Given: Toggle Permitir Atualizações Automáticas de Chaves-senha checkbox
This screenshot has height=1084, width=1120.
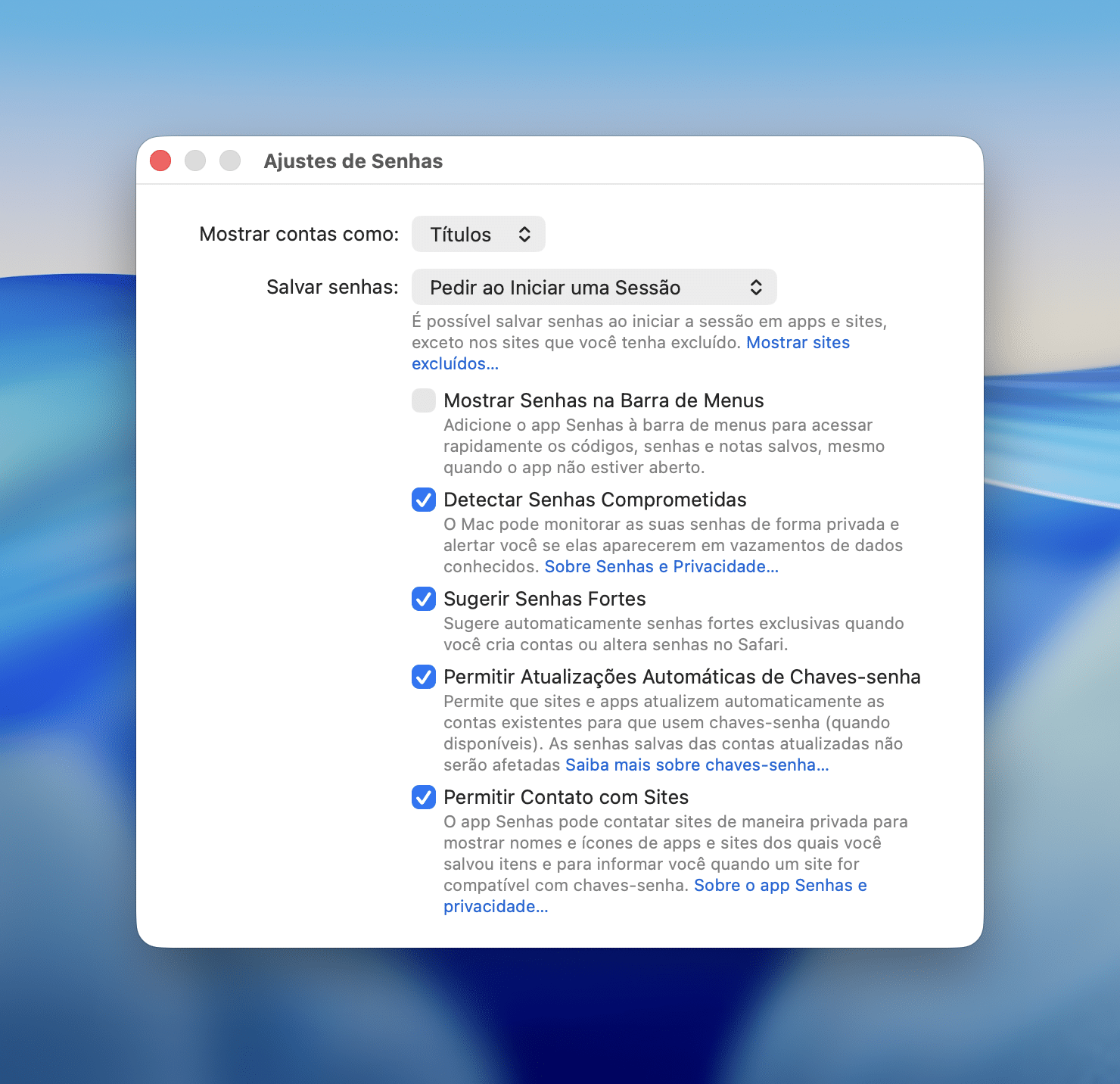Looking at the screenshot, I should point(424,677).
